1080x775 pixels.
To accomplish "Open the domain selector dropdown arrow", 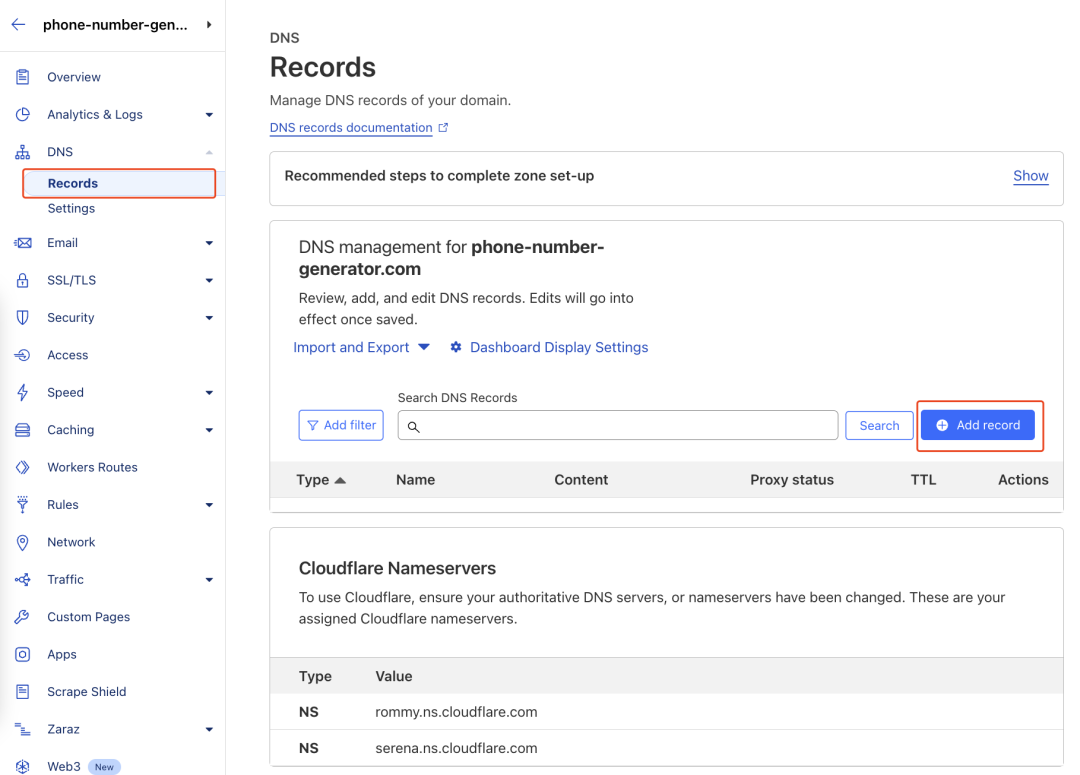I will tap(209, 25).
